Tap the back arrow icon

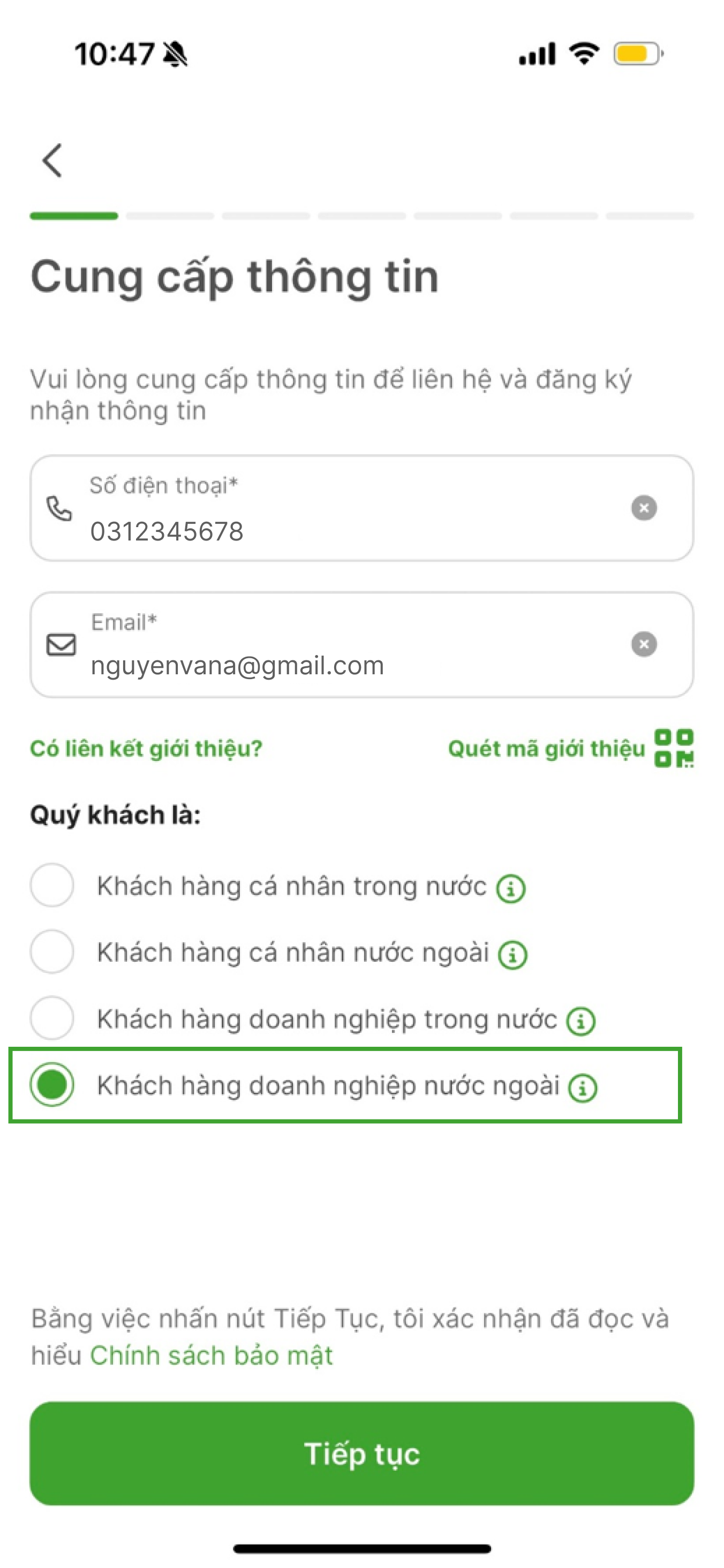tap(52, 161)
